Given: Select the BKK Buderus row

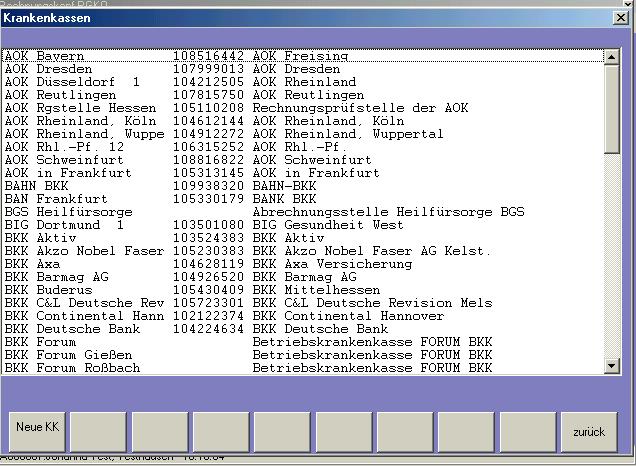Looking at the screenshot, I should 303,290.
